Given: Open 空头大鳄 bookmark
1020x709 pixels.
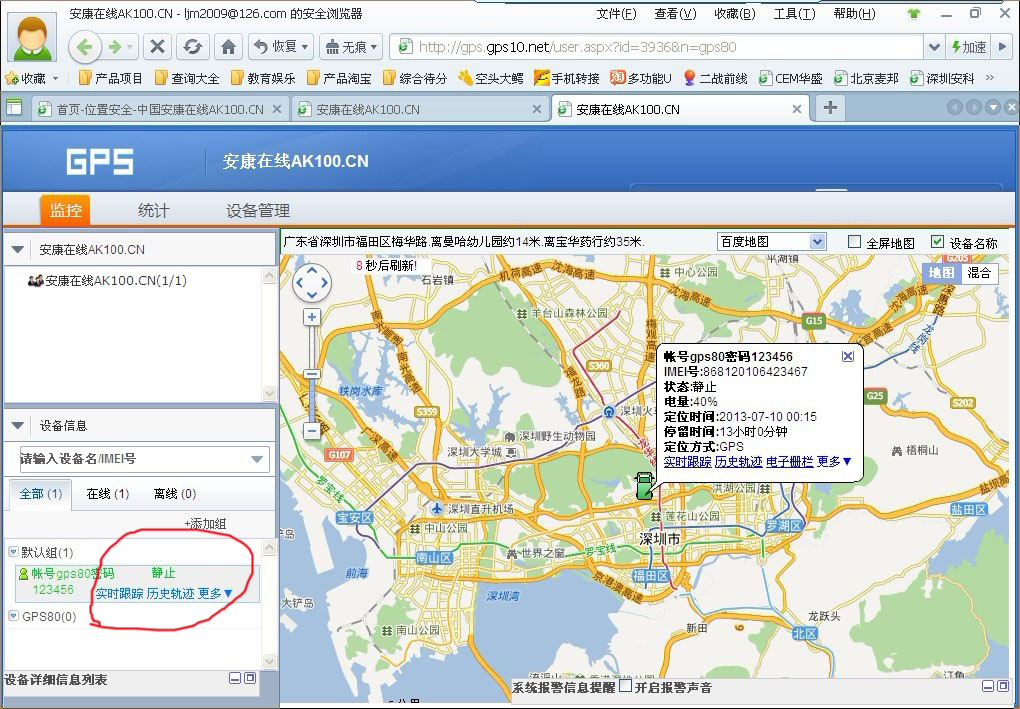Looking at the screenshot, I should [491, 79].
